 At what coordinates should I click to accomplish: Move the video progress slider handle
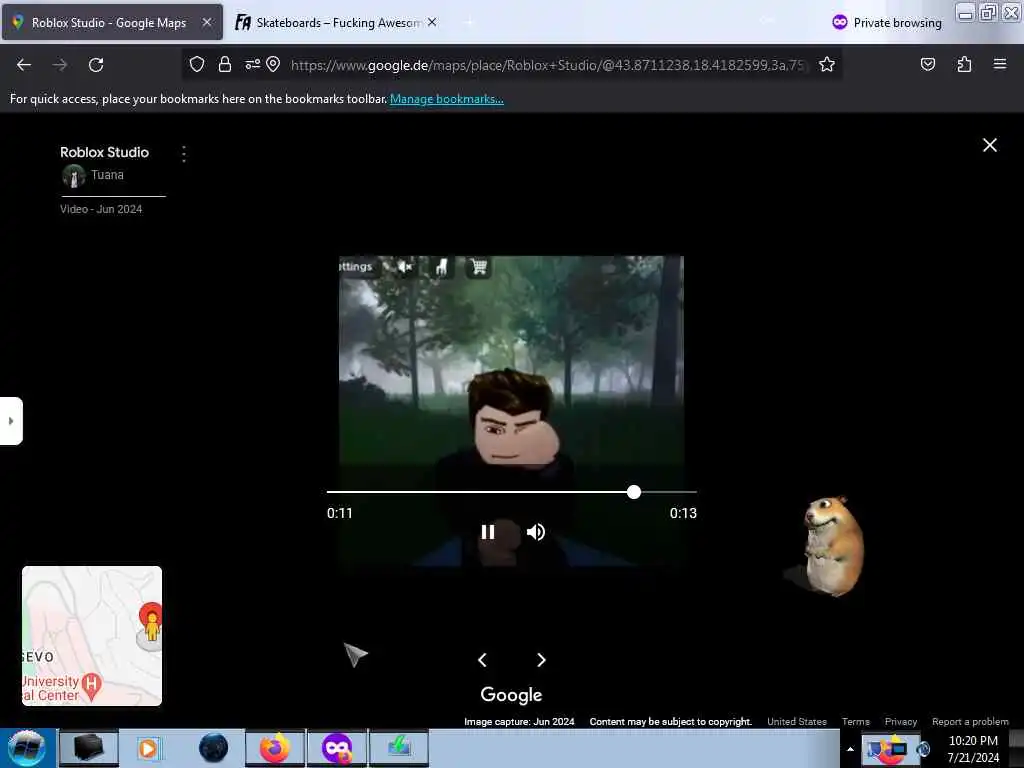point(633,492)
